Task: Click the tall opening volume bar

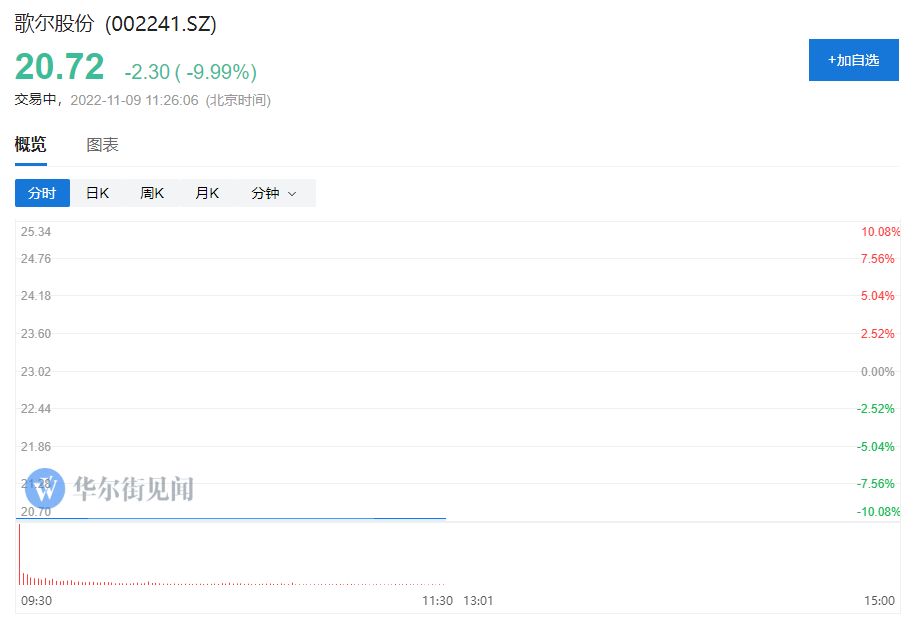Action: tap(19, 554)
